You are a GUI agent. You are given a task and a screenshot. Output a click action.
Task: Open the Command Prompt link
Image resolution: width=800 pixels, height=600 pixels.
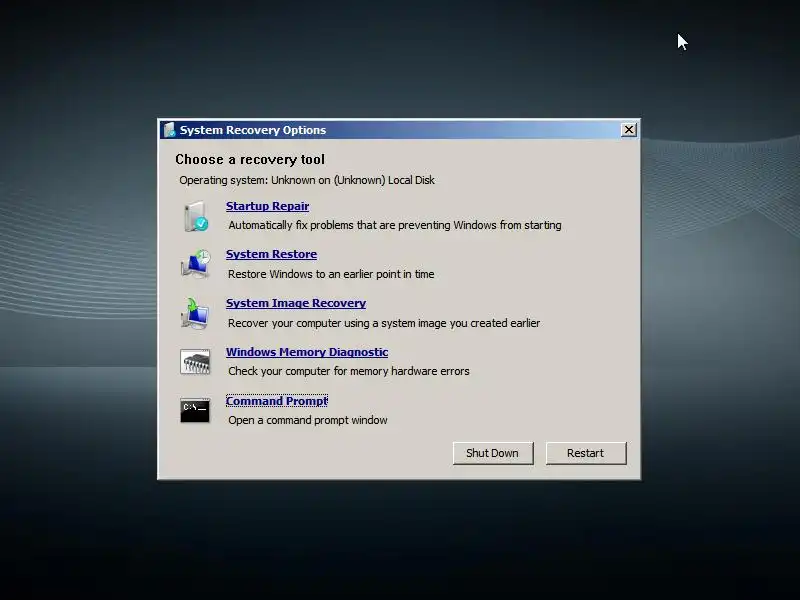click(x=277, y=401)
